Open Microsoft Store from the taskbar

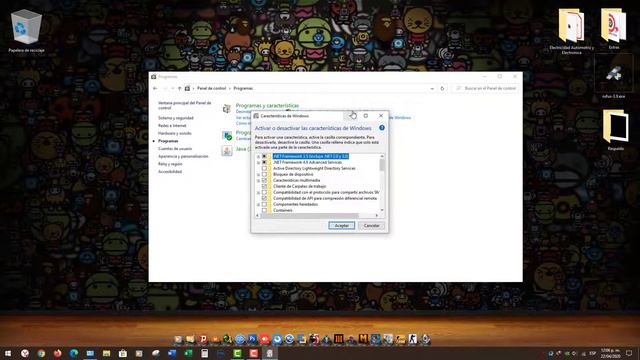click(123, 353)
